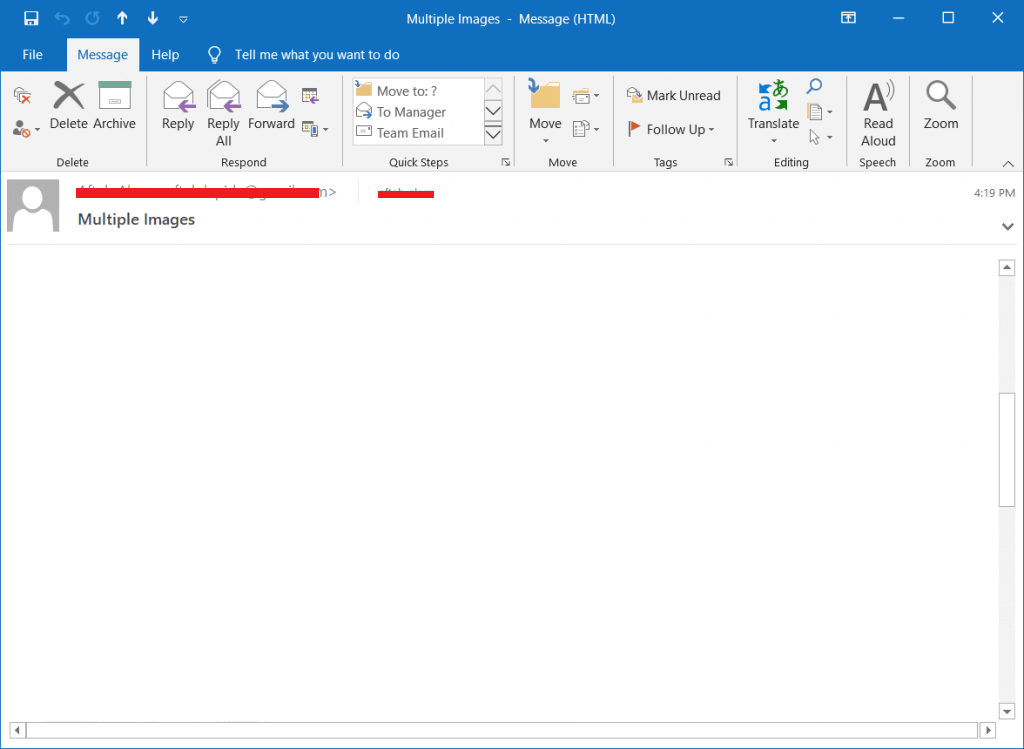Expand the message header chevron
The height and width of the screenshot is (749, 1024).
tap(1007, 227)
